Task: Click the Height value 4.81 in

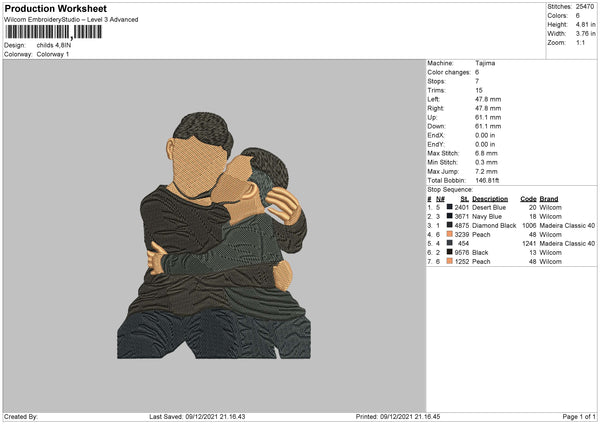Action: click(585, 24)
